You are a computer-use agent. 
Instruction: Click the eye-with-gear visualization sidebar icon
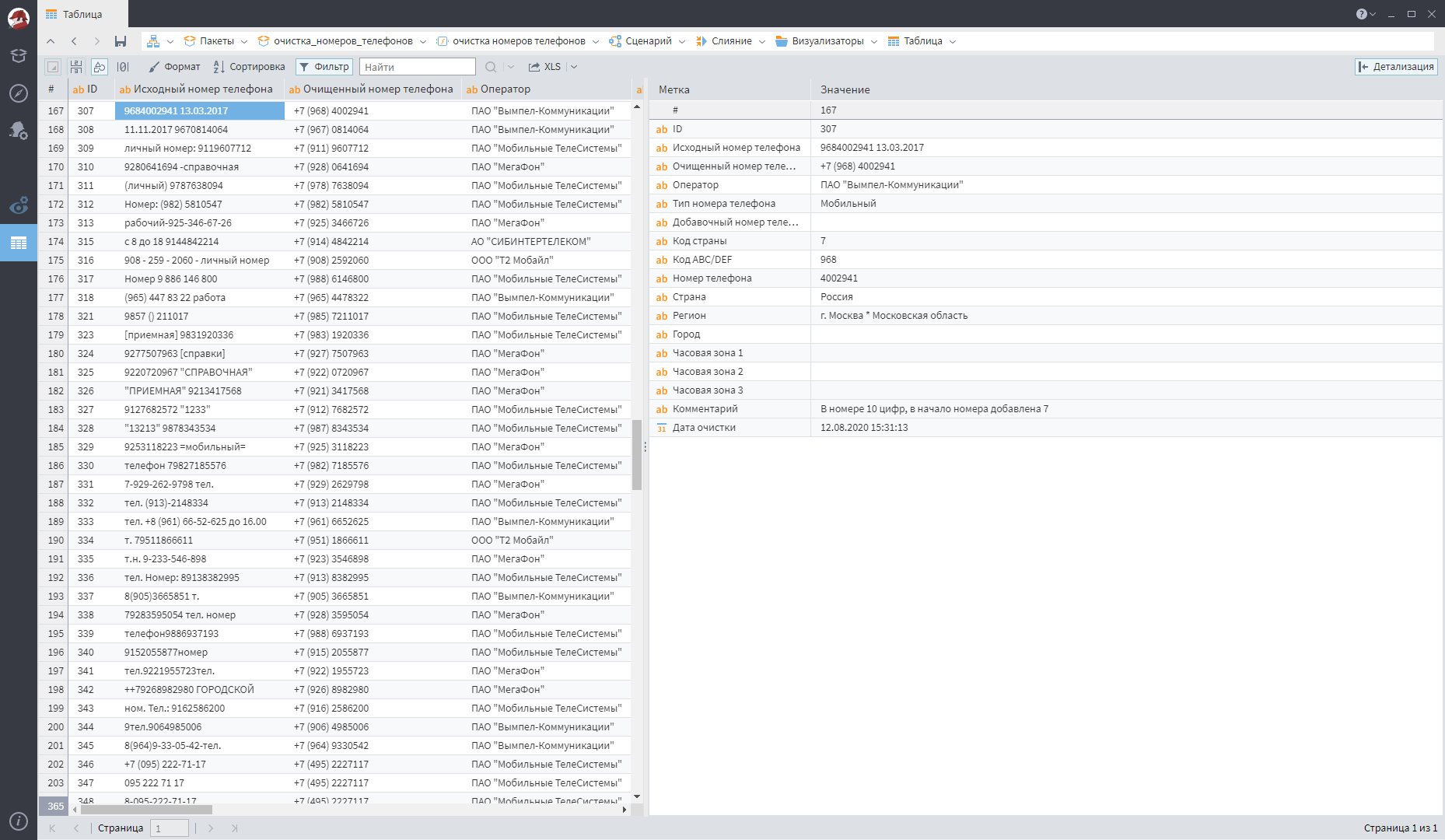tap(19, 206)
